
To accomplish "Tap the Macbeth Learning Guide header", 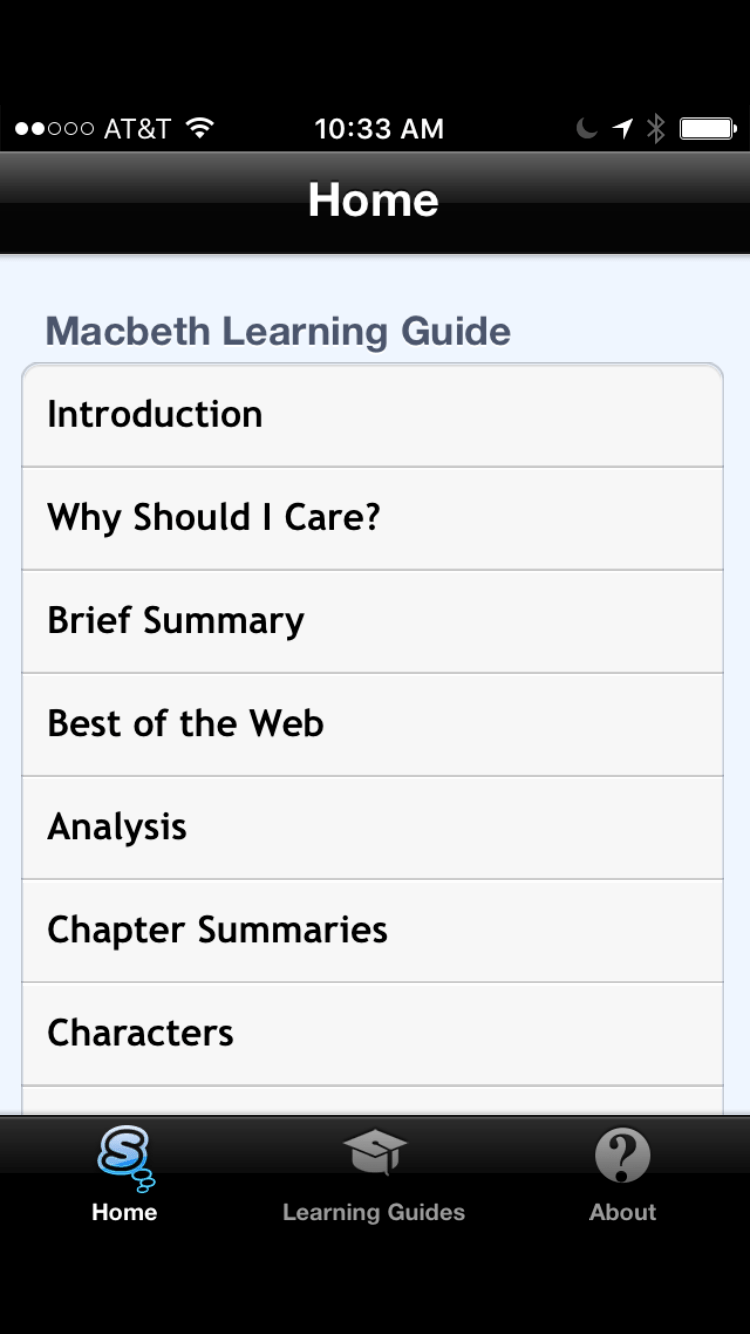I will pos(278,331).
